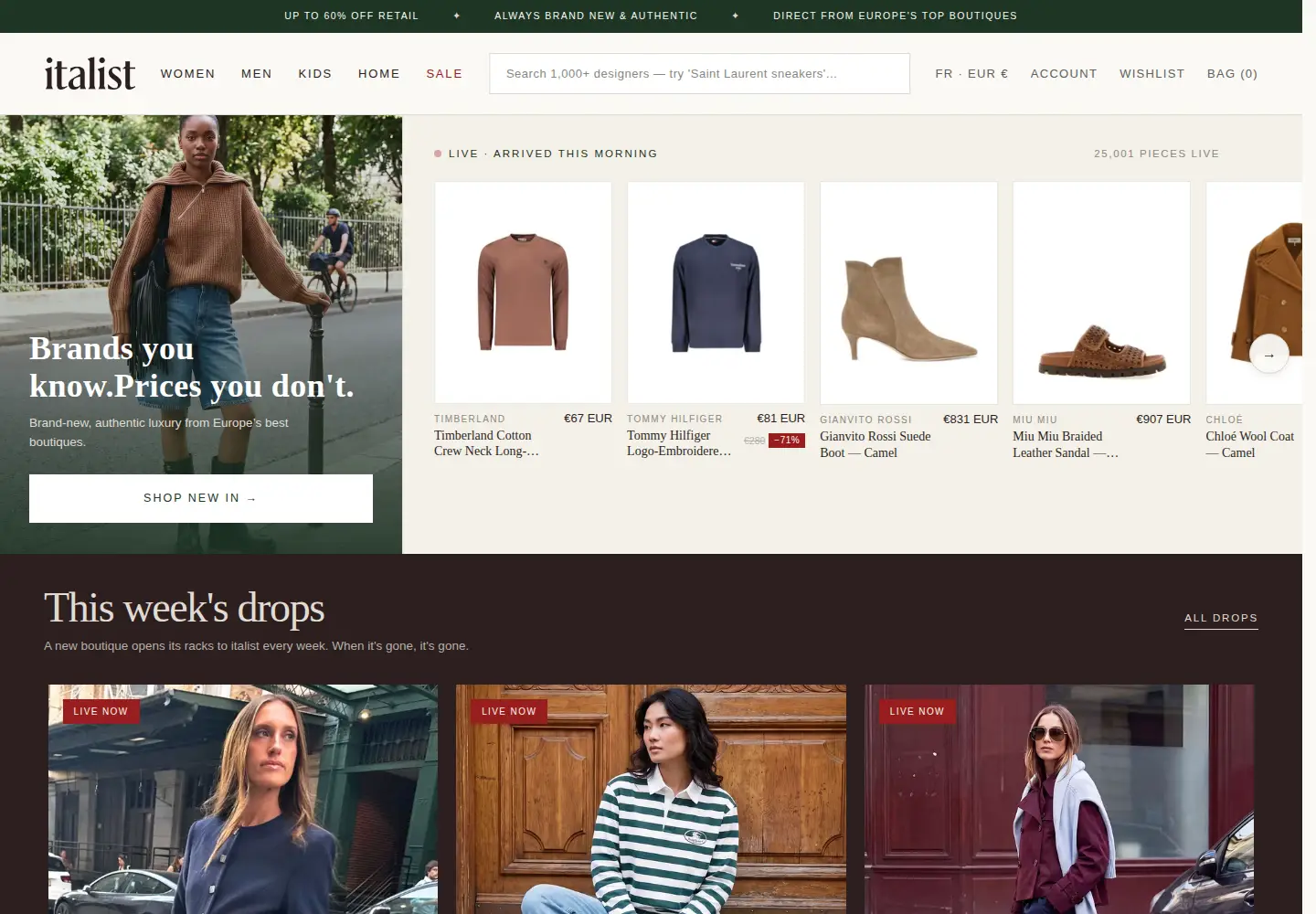The width and height of the screenshot is (1316, 914).
Task: Click the LIVE · ARRIVED THIS MORNING label
Action: (553, 154)
